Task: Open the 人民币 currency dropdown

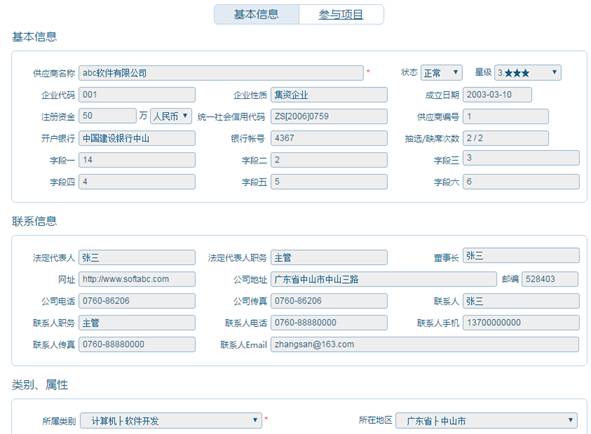Action: click(171, 116)
